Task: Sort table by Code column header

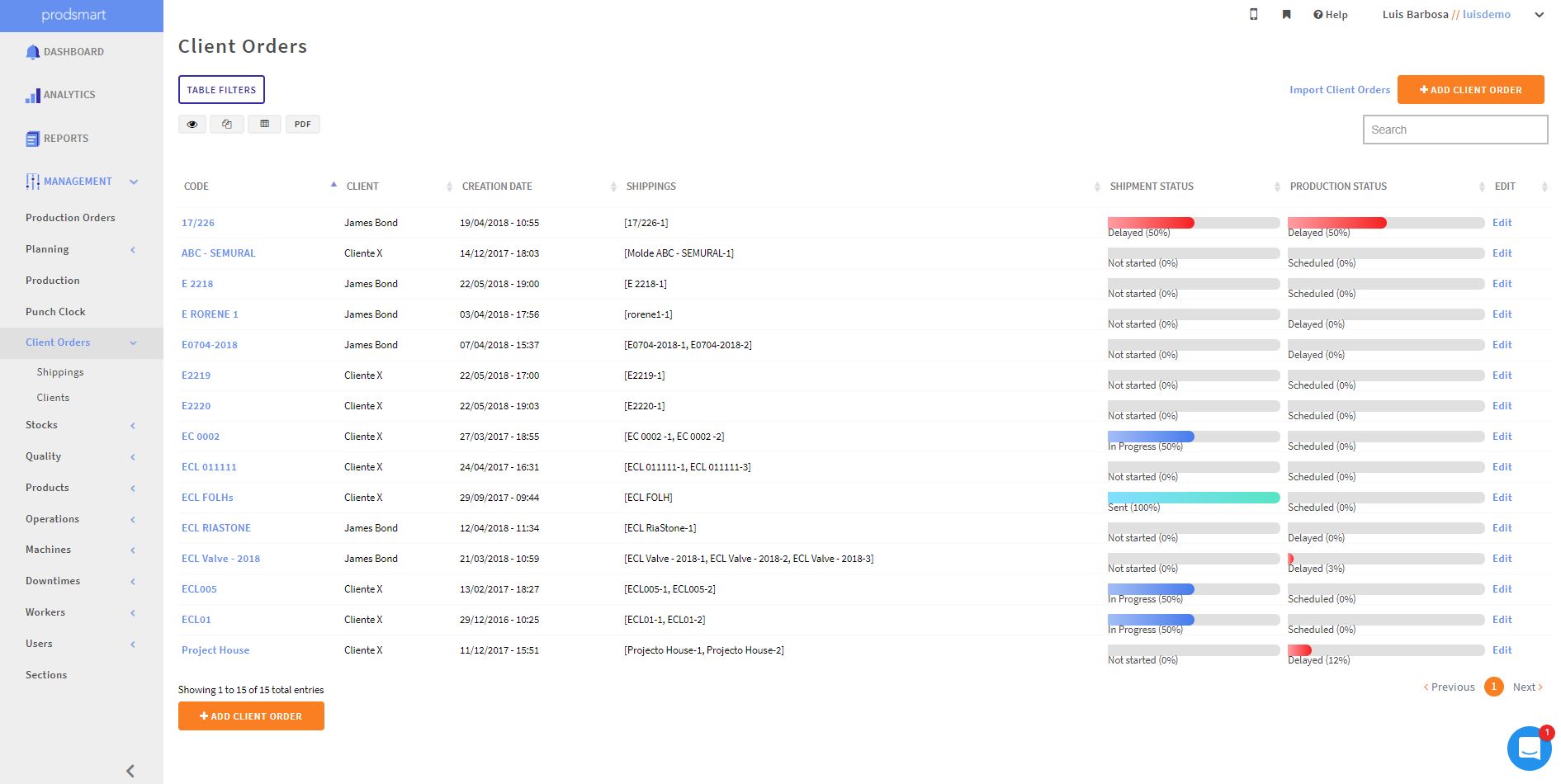Action: tap(196, 187)
